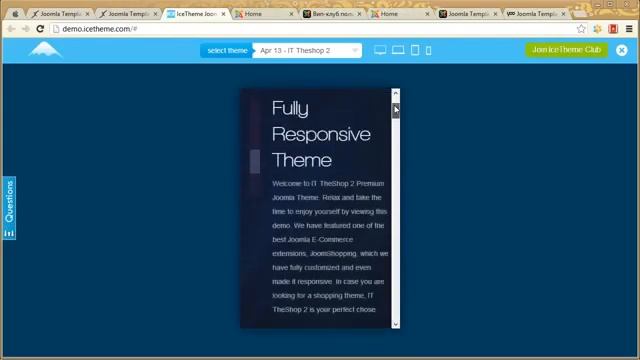Viewport: 640px width, 360px height.
Task: Switch to second Joomla Templates tab
Action: tap(129, 14)
